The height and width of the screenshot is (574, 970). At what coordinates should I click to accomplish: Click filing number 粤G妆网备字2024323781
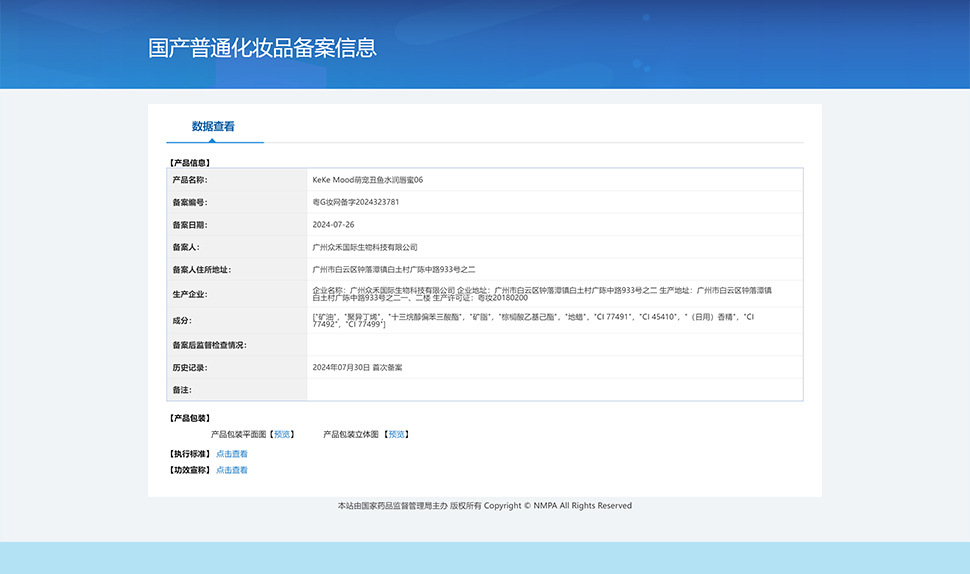pos(356,202)
